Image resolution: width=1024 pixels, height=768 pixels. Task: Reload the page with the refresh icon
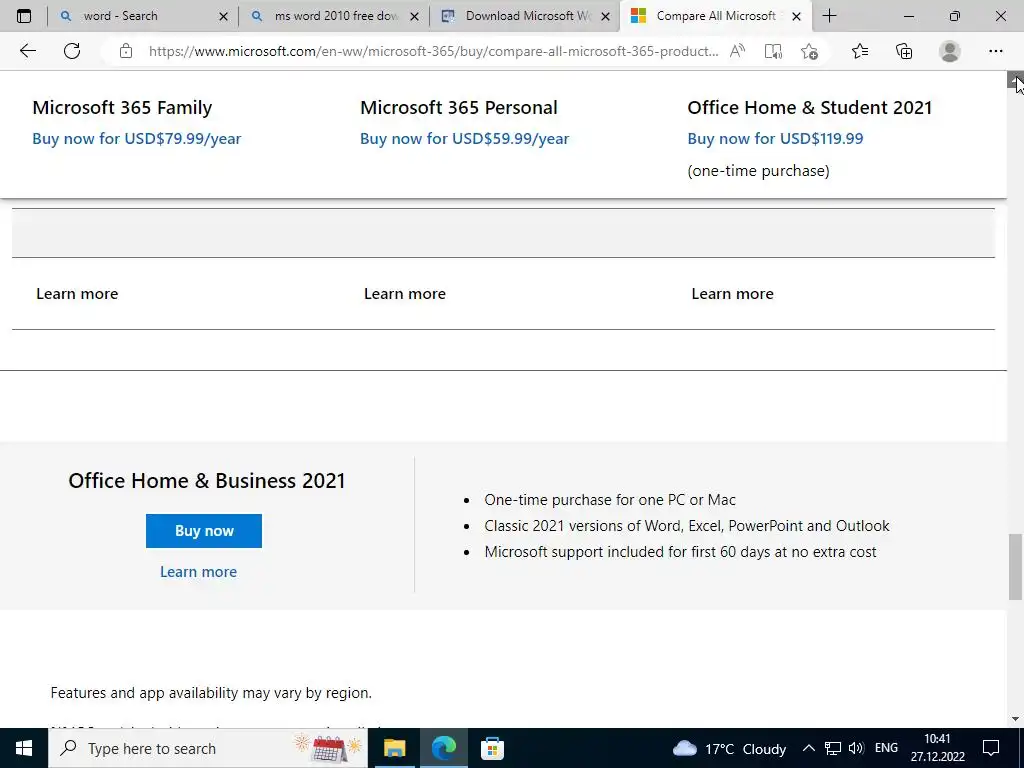pyautogui.click(x=72, y=51)
